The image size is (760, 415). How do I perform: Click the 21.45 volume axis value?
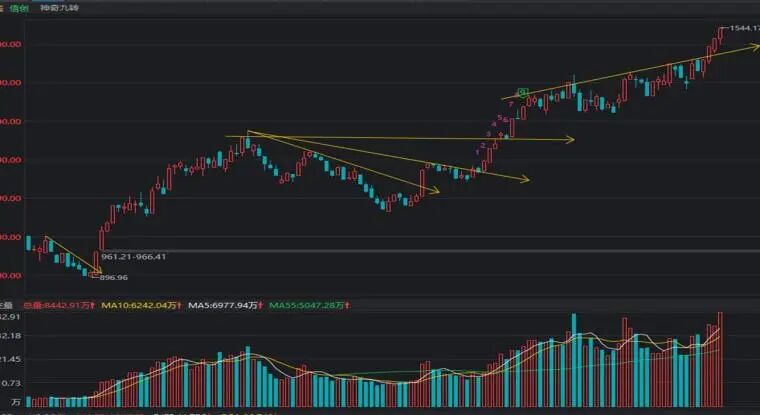coord(10,359)
